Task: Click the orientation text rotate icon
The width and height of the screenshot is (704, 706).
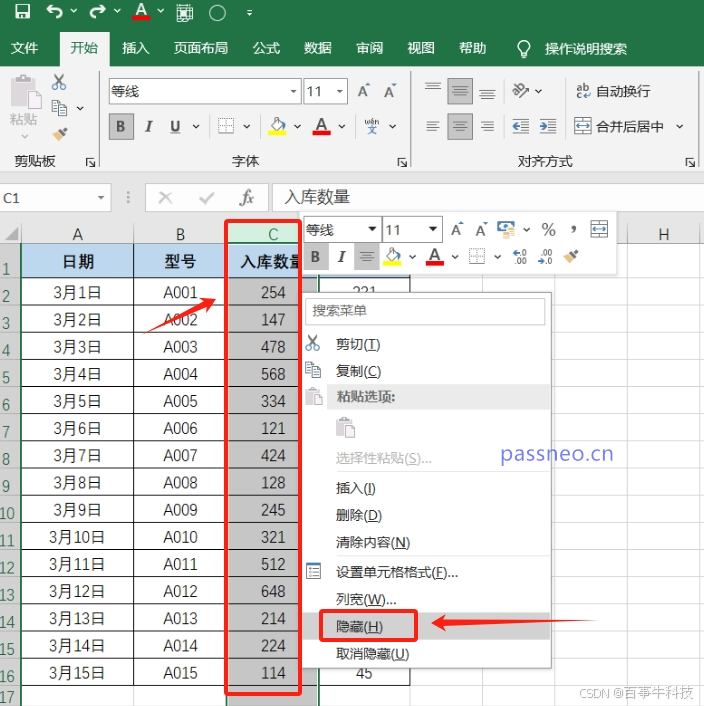Action: coord(521,91)
